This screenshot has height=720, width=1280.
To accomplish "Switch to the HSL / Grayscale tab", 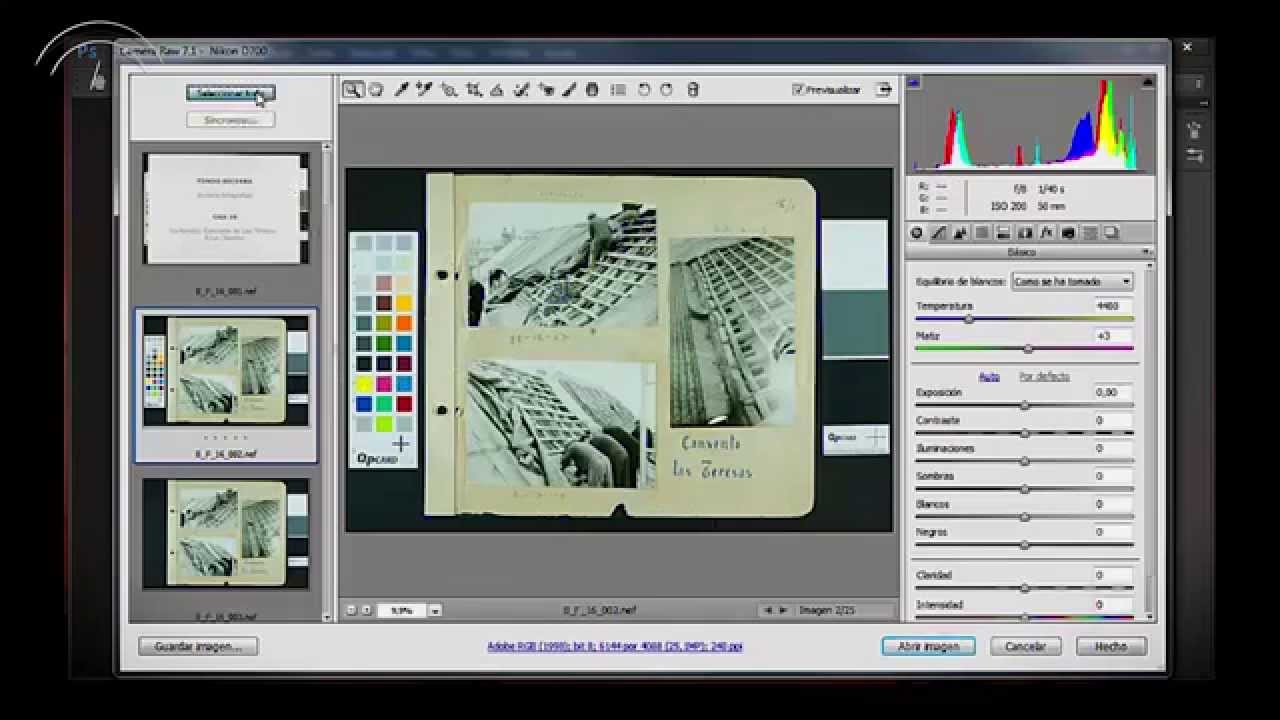I will (982, 233).
